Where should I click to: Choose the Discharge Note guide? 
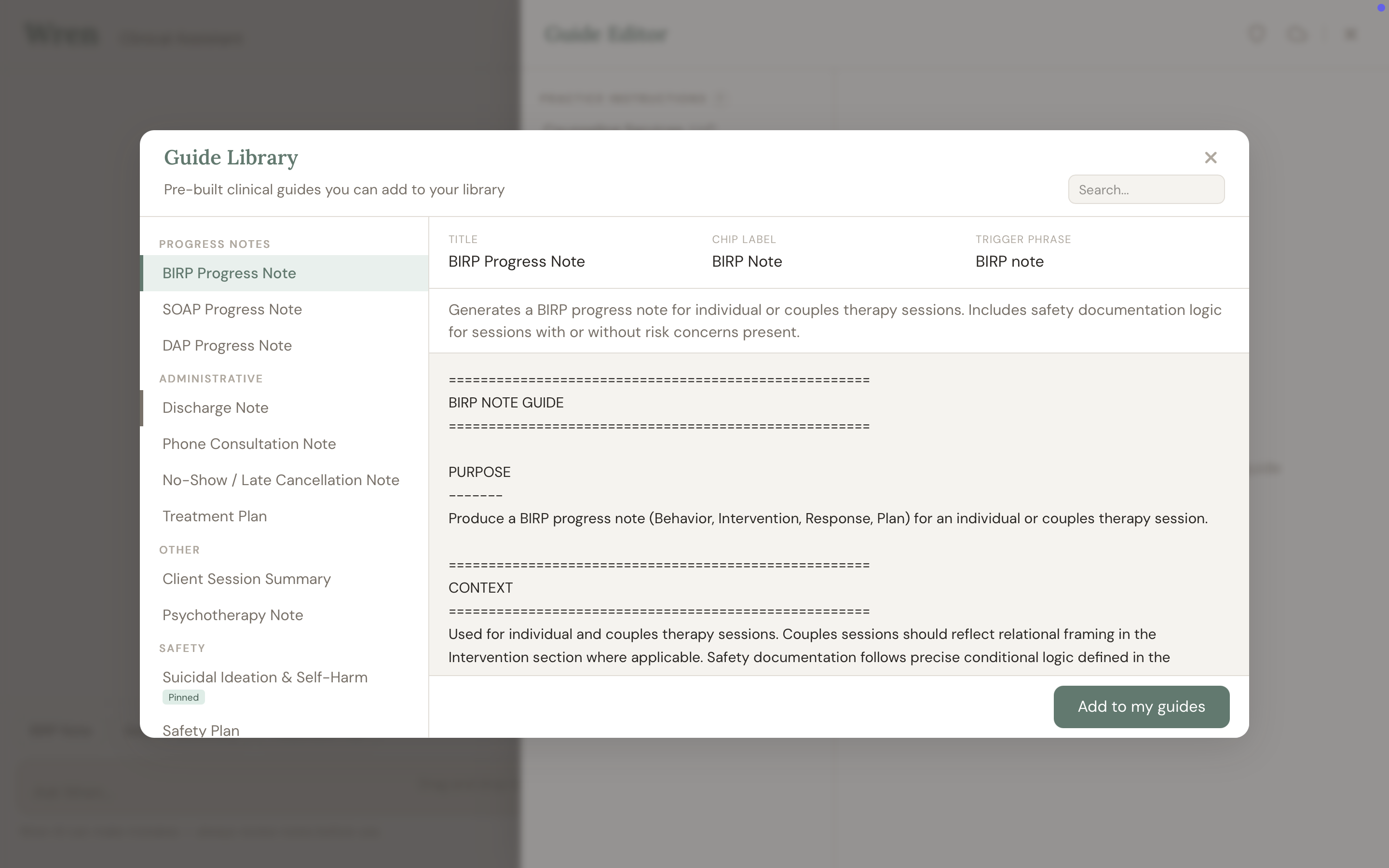pyautogui.click(x=215, y=407)
